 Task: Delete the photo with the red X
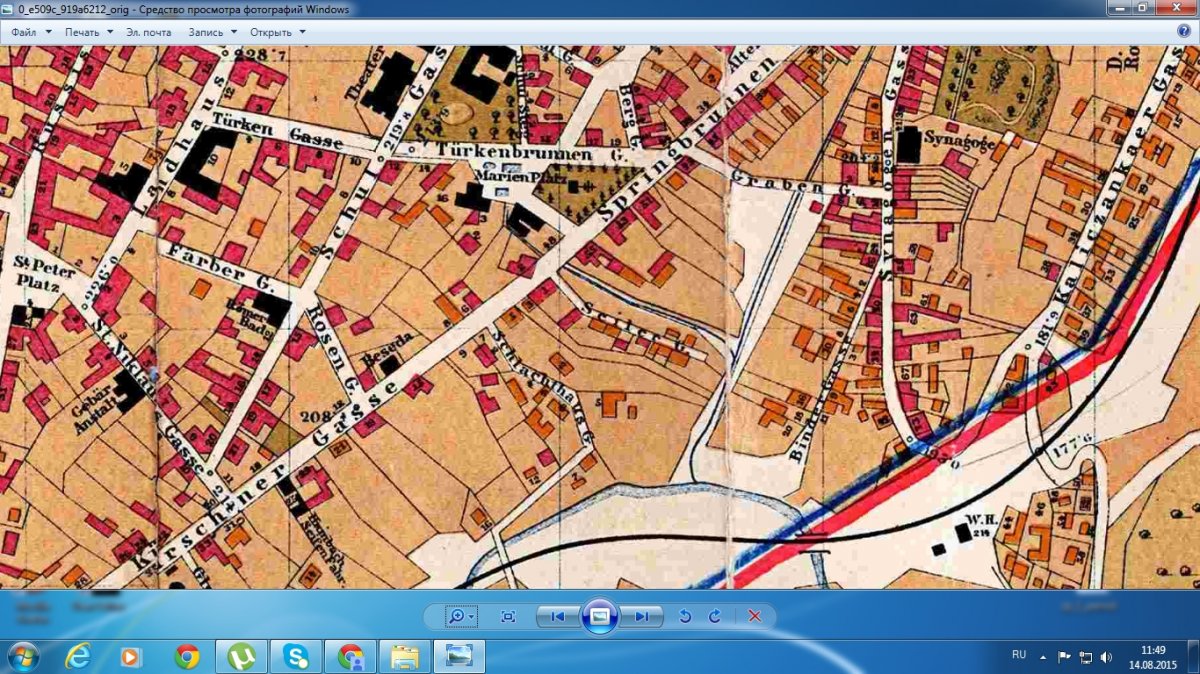754,616
